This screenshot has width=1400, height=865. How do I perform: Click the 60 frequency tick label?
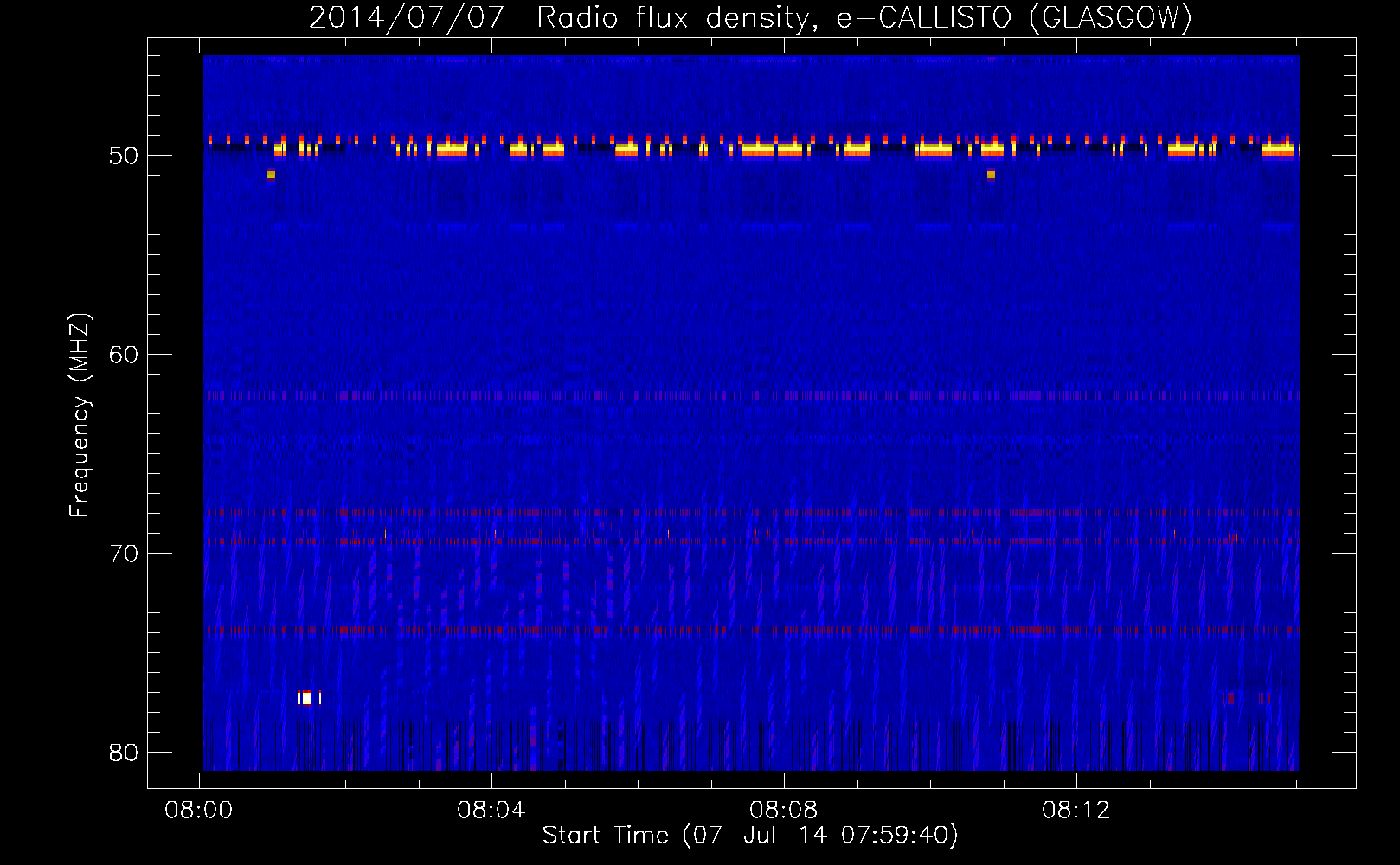tap(124, 355)
